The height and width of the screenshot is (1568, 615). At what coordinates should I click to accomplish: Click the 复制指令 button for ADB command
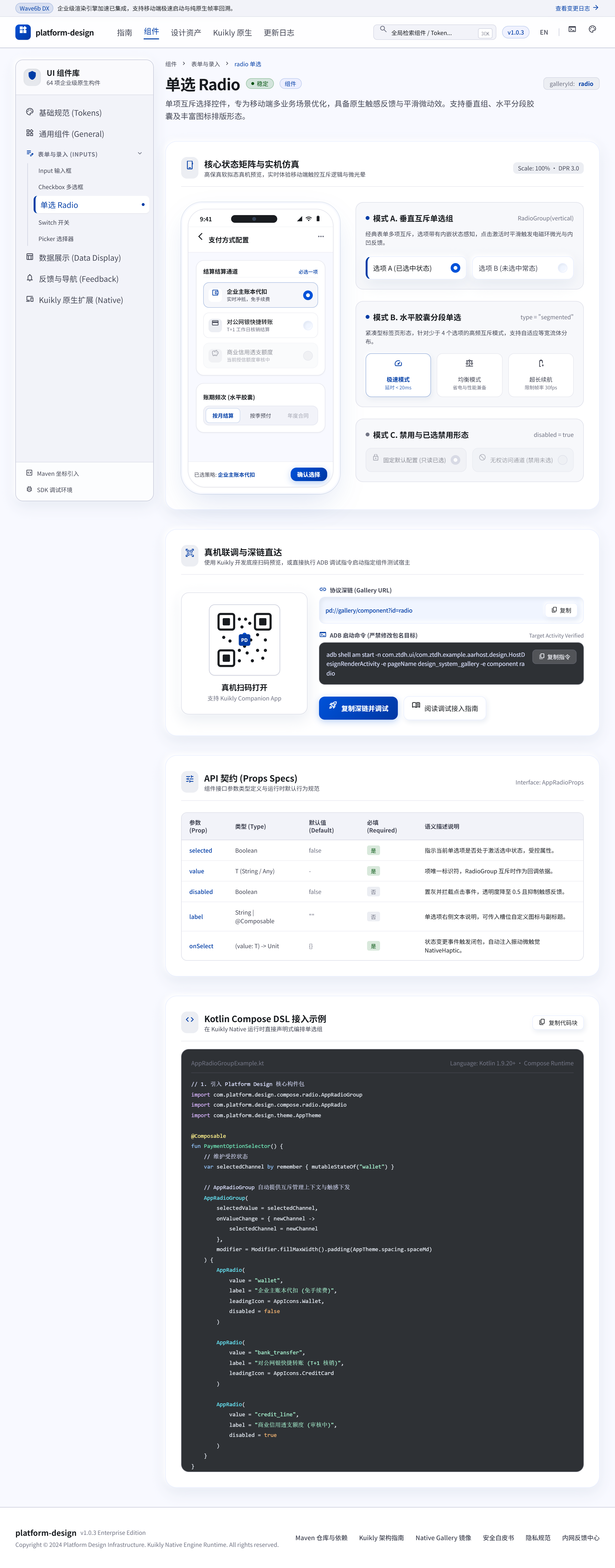[555, 657]
